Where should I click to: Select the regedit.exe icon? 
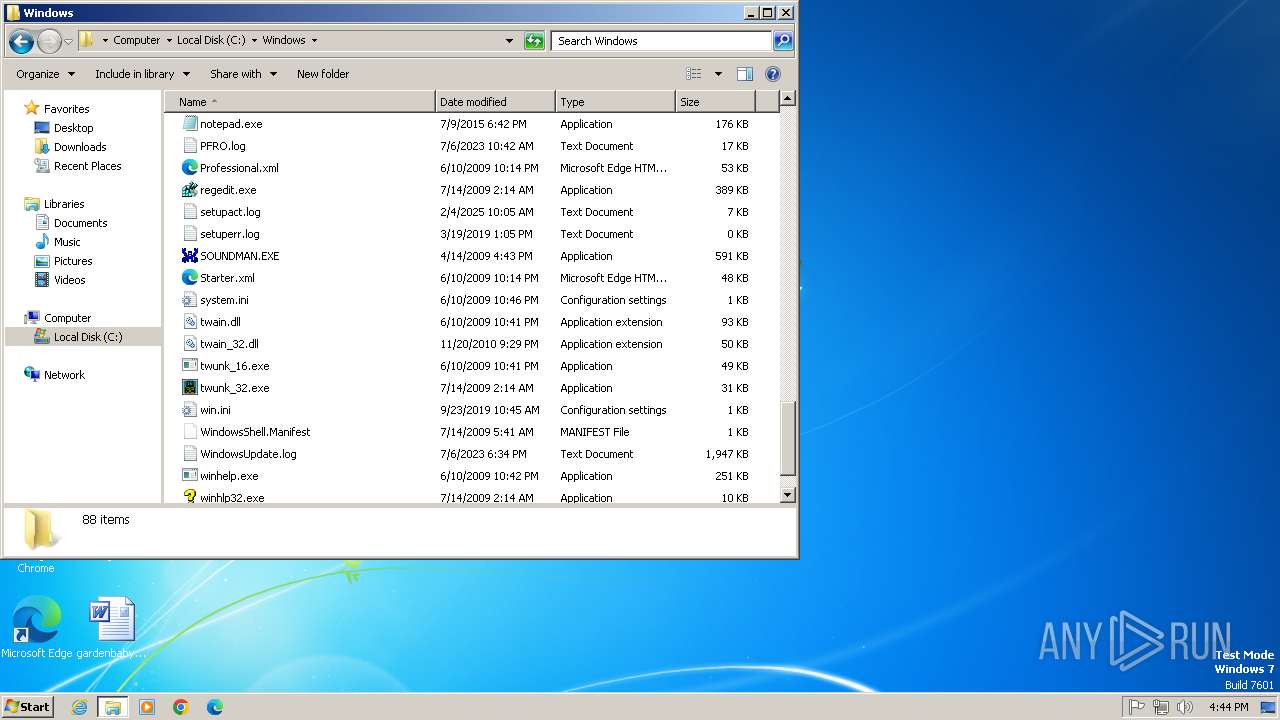coord(190,190)
